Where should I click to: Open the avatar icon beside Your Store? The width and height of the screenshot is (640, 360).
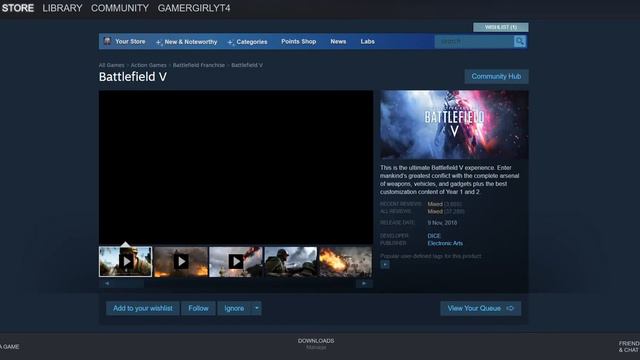click(107, 41)
